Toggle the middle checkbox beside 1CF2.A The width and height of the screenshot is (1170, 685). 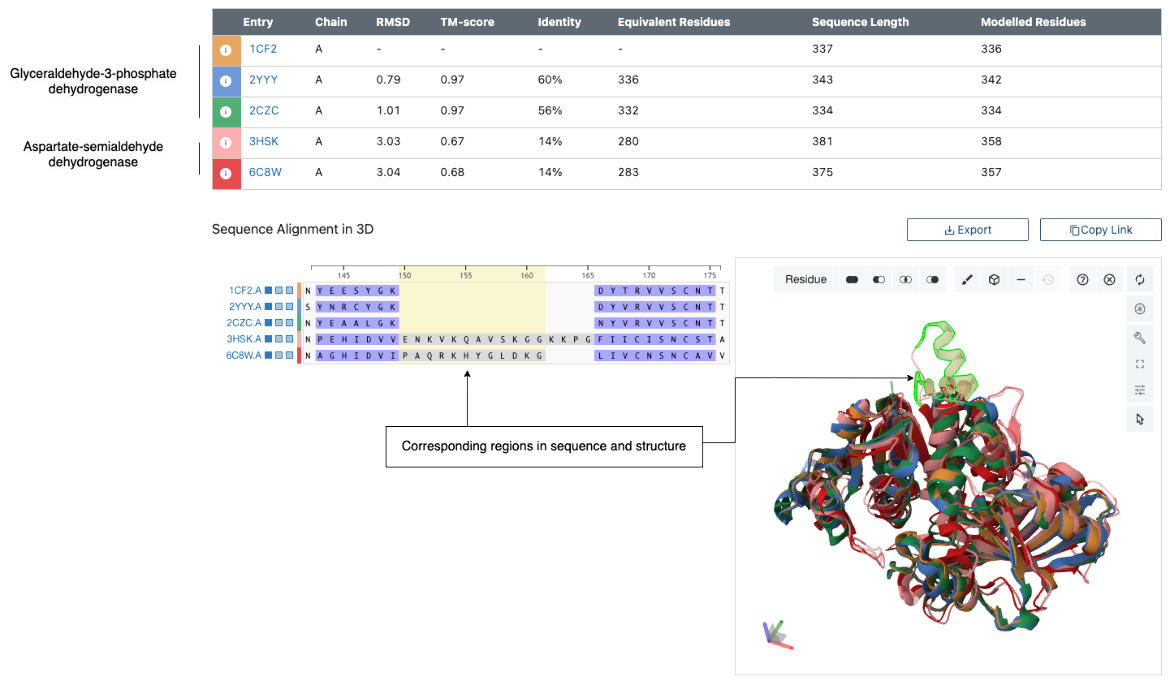tap(279, 292)
